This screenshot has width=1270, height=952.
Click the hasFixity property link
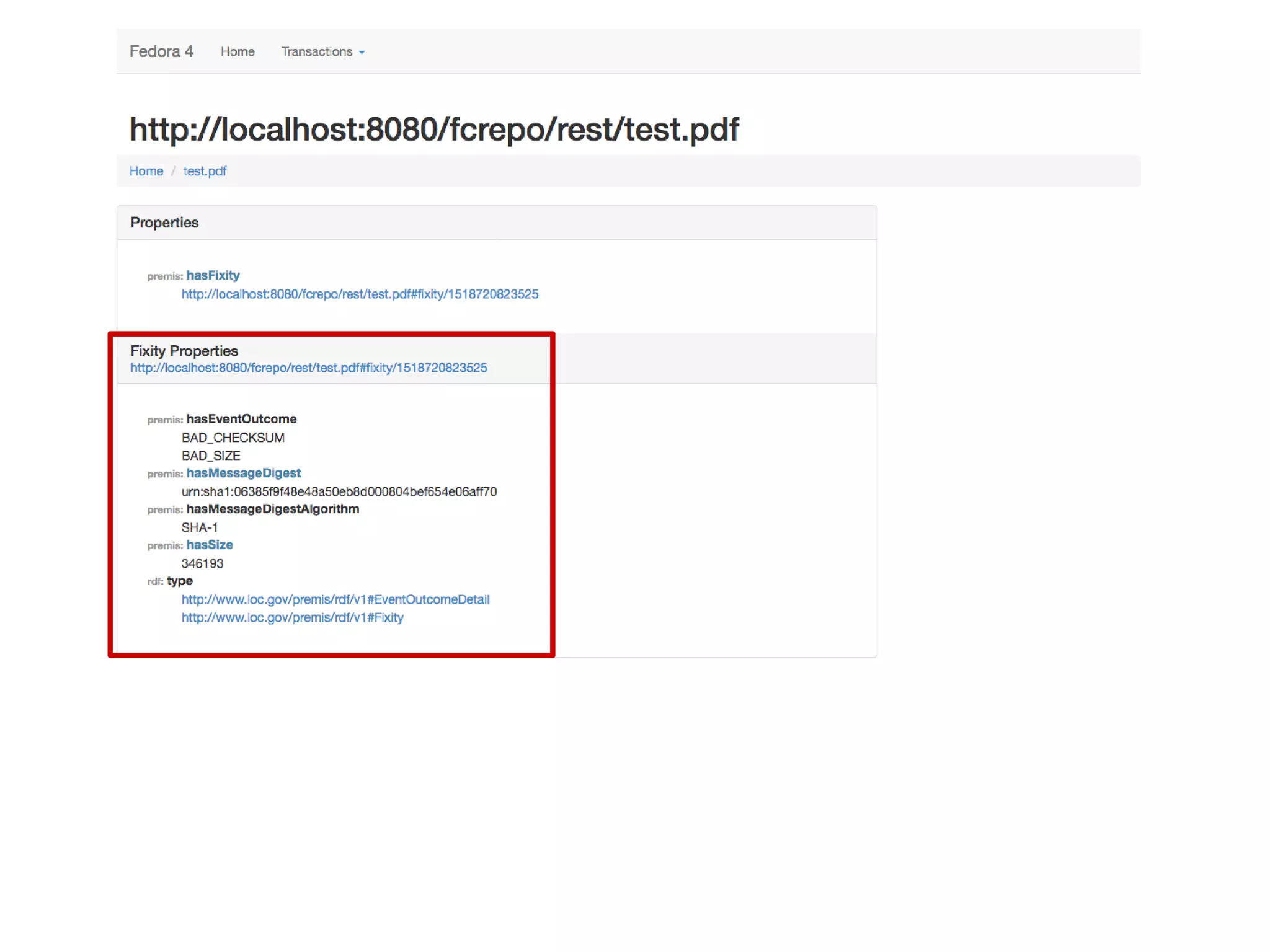coord(213,275)
